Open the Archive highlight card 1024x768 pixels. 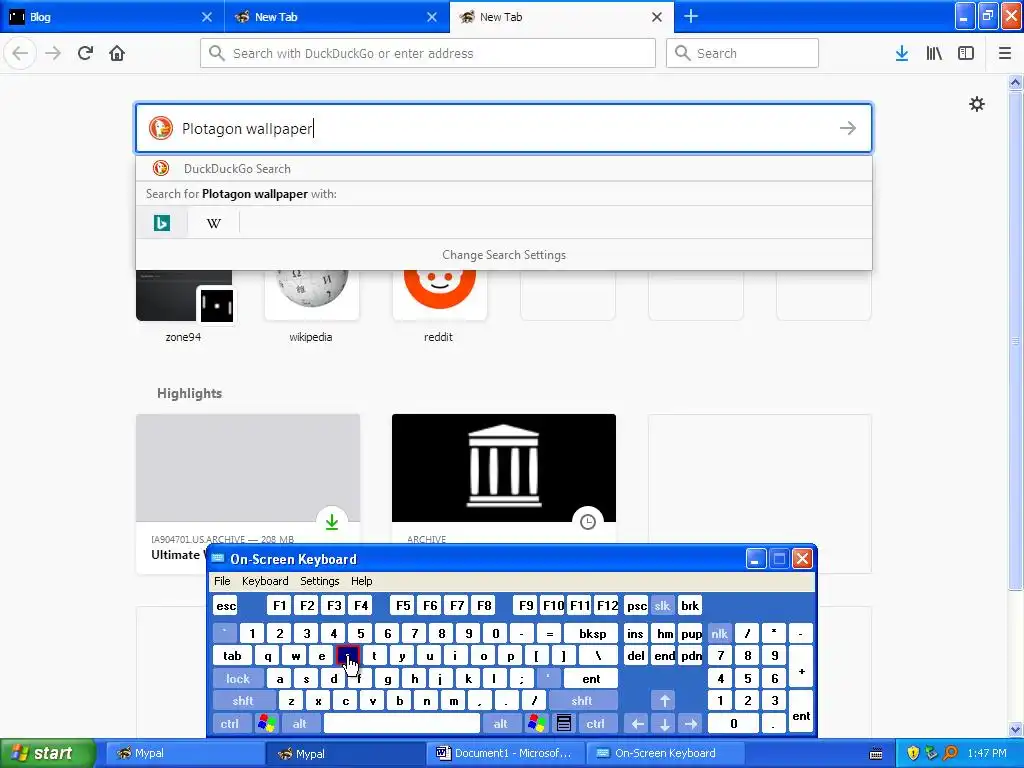pos(504,478)
